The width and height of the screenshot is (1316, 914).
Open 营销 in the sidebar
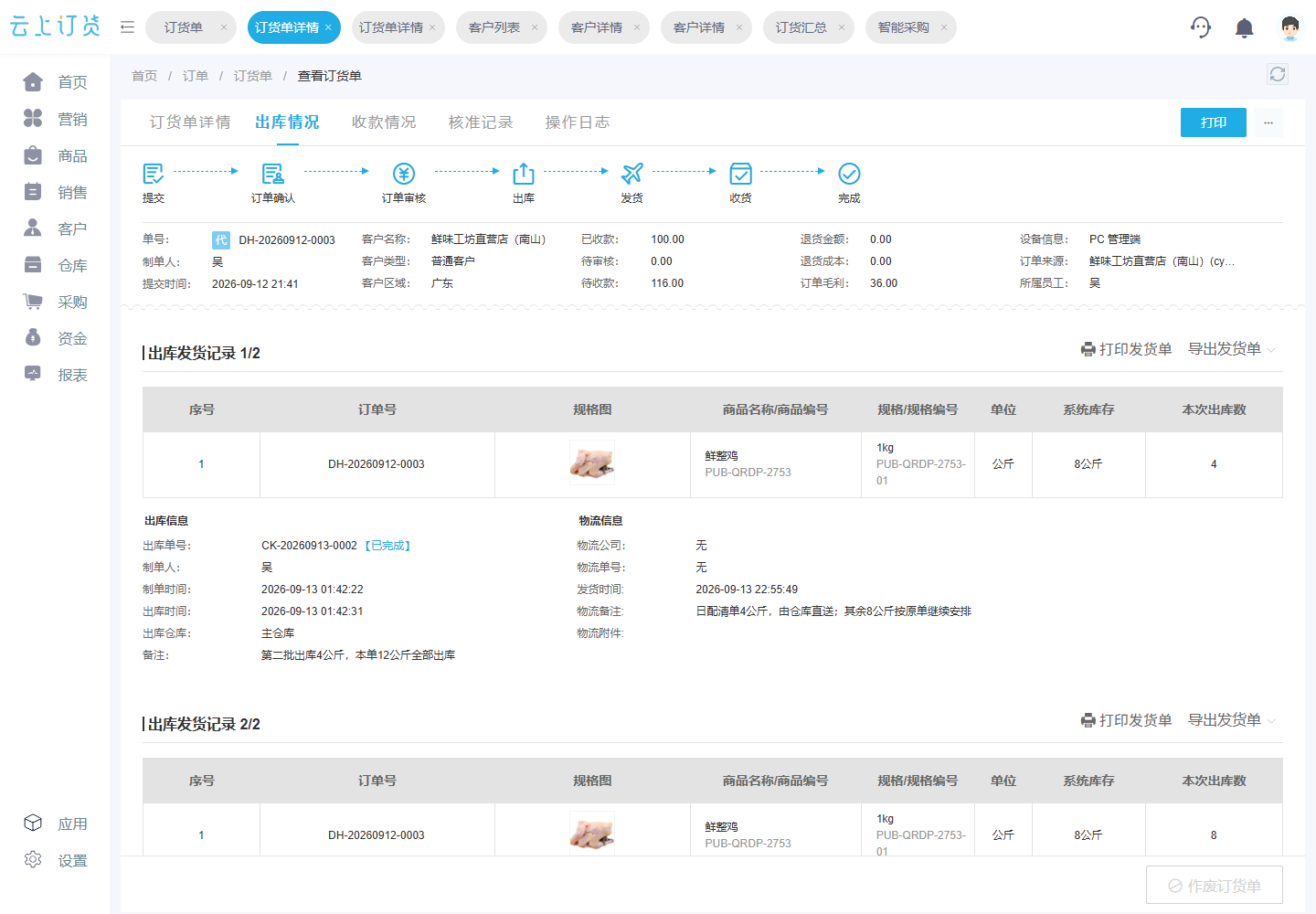click(55, 119)
